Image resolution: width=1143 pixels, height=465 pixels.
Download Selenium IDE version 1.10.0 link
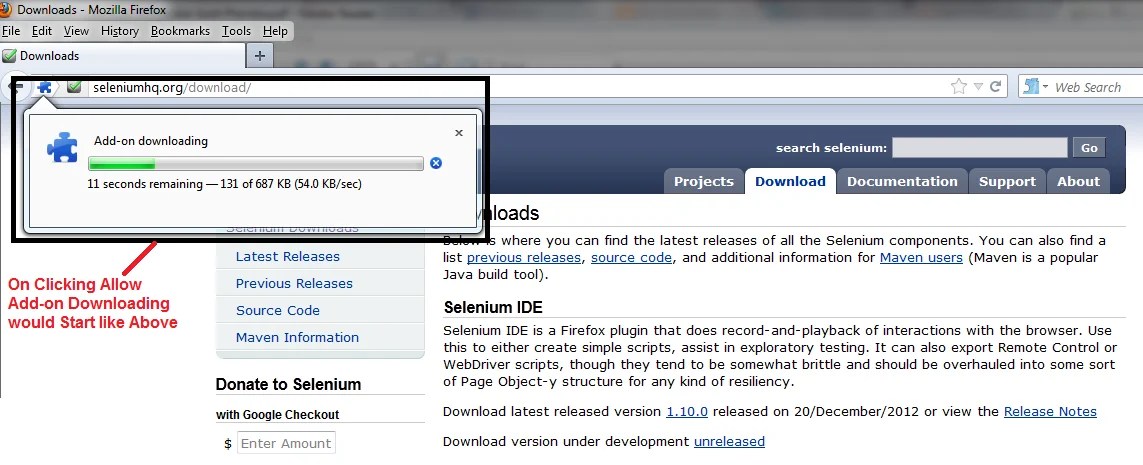point(687,412)
